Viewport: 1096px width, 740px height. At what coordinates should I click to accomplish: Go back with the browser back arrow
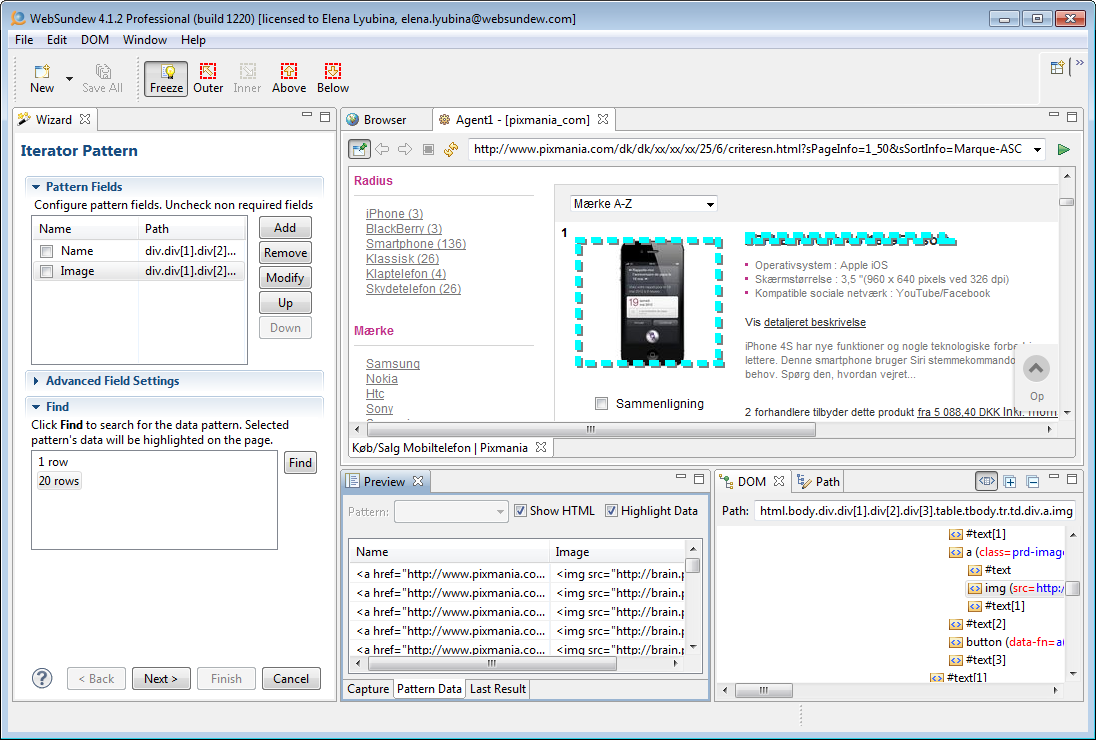click(382, 149)
